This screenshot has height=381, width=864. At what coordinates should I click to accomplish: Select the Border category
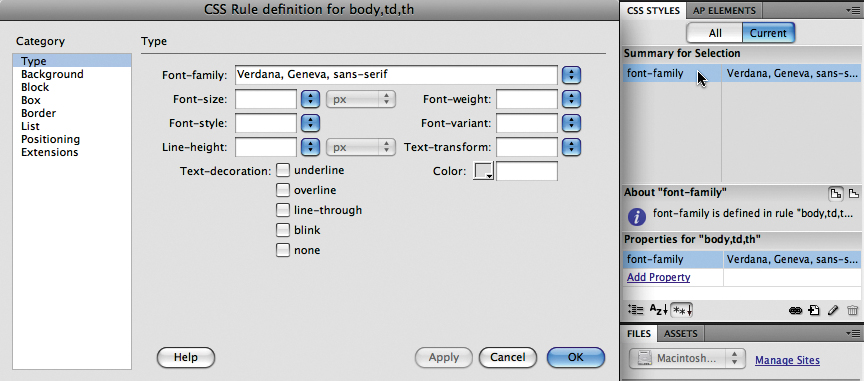pyautogui.click(x=72, y=113)
